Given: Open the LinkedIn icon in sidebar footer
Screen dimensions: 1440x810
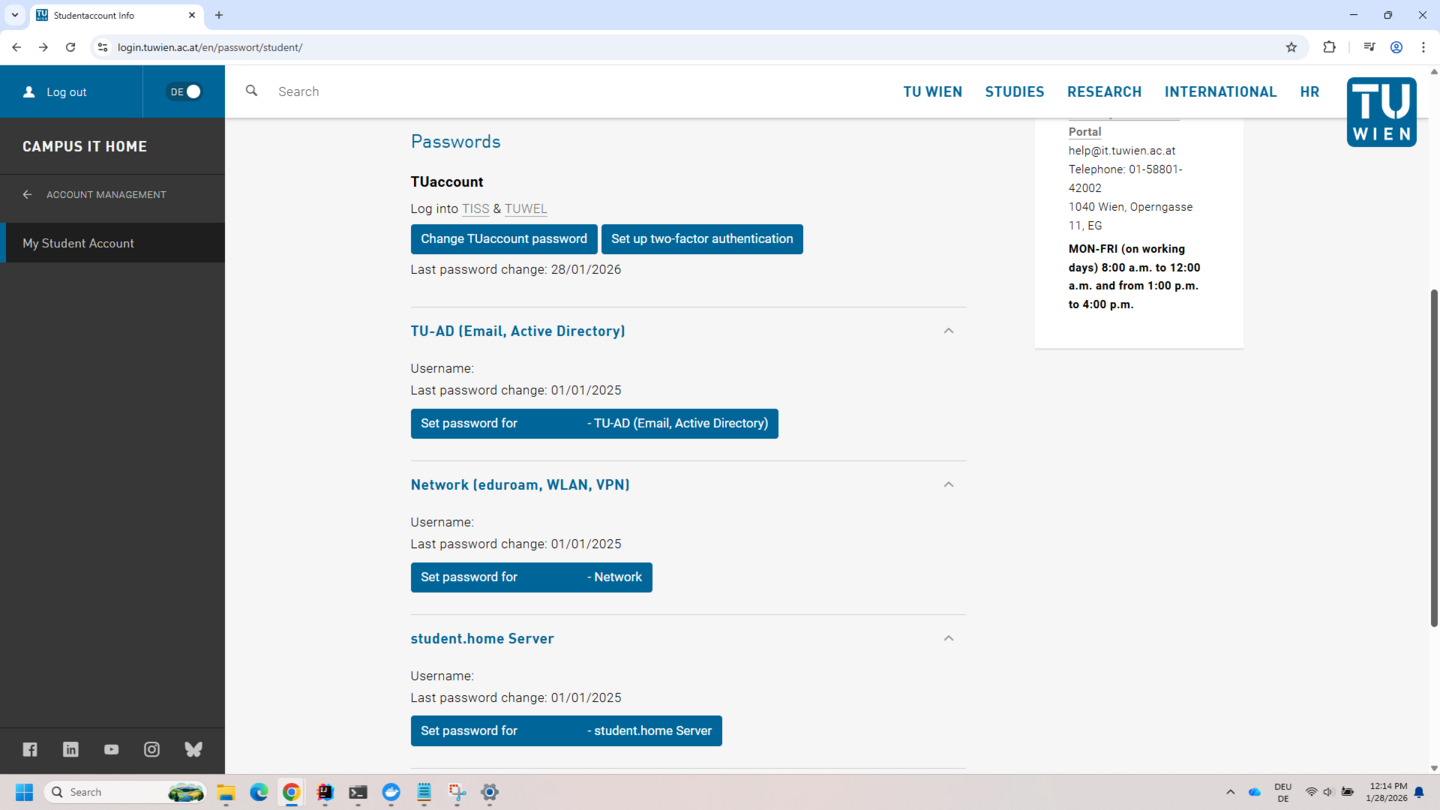Looking at the screenshot, I should click(x=71, y=749).
